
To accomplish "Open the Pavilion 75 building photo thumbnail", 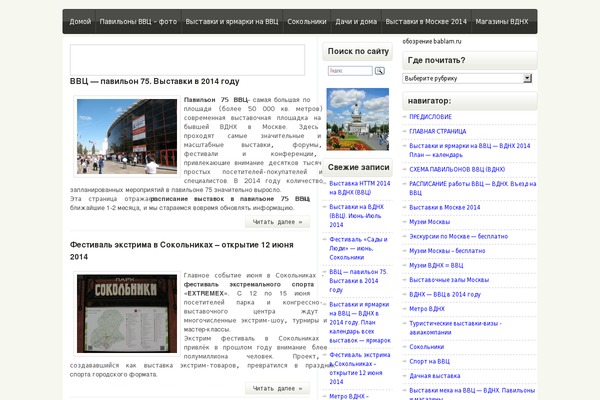I will pos(127,136).
